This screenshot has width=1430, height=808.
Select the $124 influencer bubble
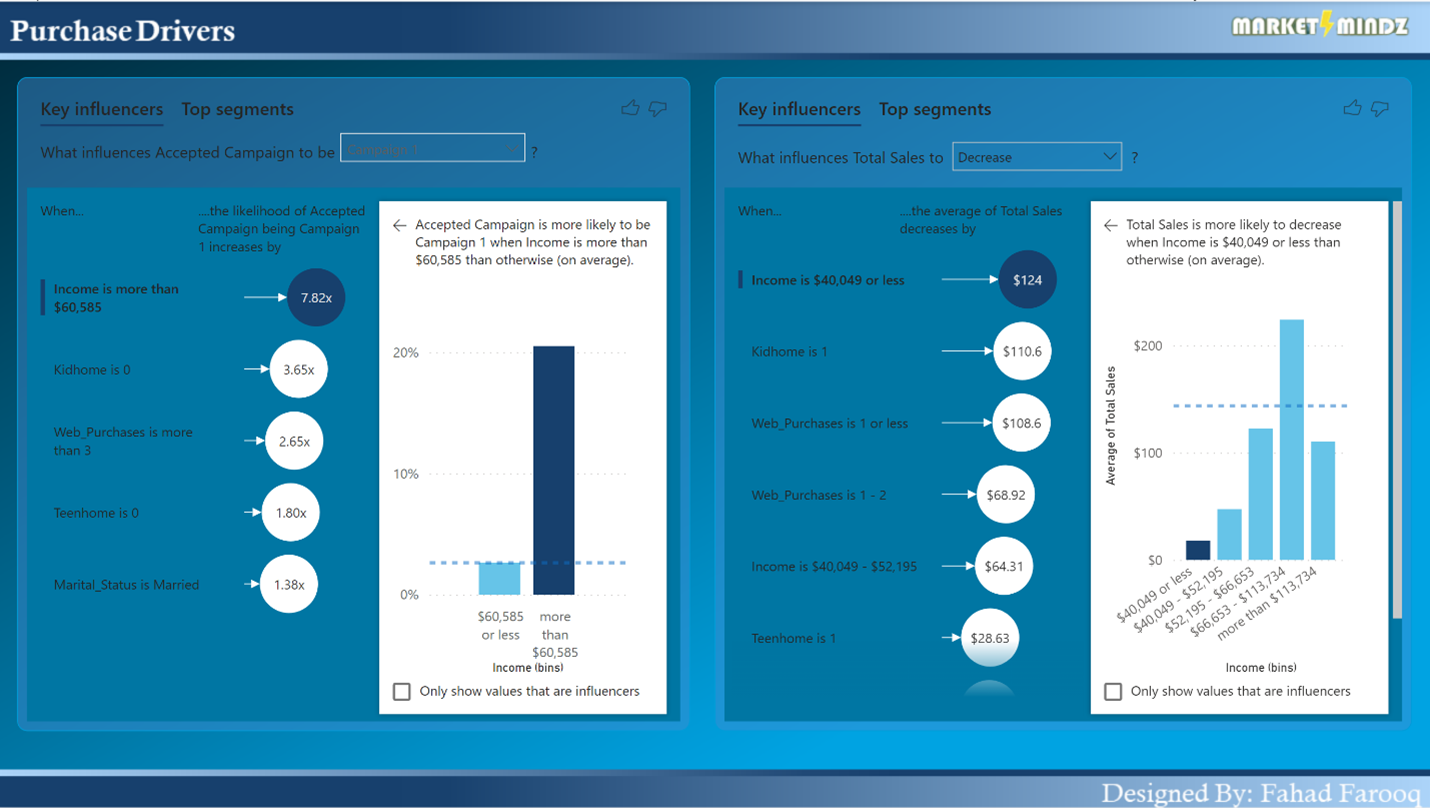[x=1027, y=280]
